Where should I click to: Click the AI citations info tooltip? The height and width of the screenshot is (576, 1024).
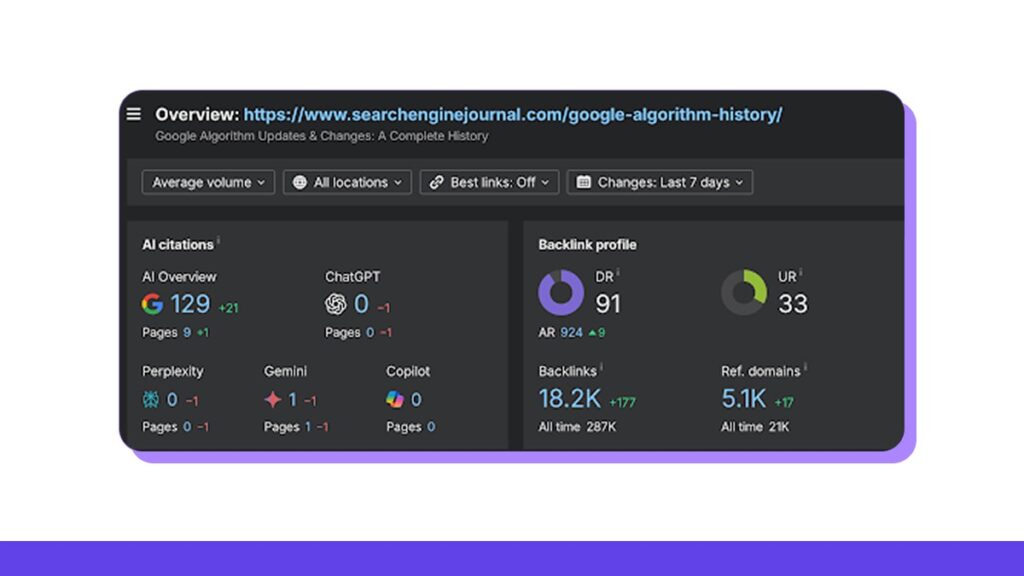click(219, 239)
